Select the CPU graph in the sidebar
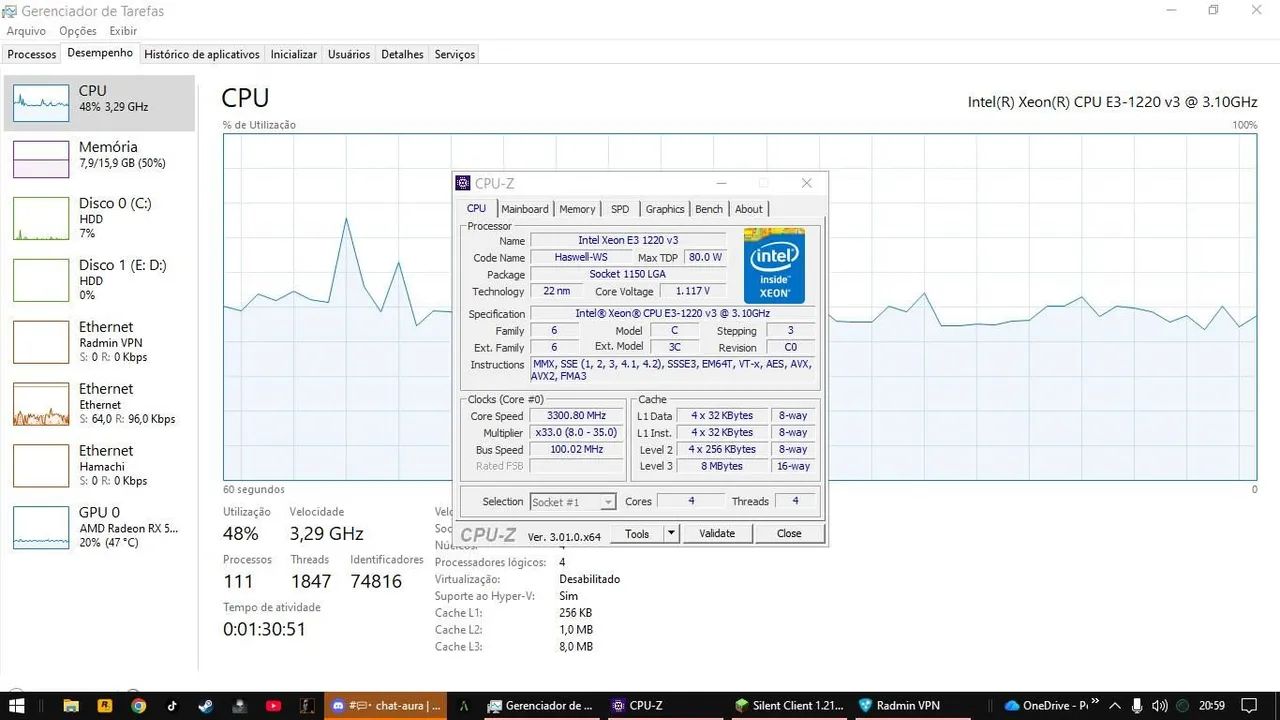Viewport: 1280px width, 720px height. pyautogui.click(x=99, y=103)
